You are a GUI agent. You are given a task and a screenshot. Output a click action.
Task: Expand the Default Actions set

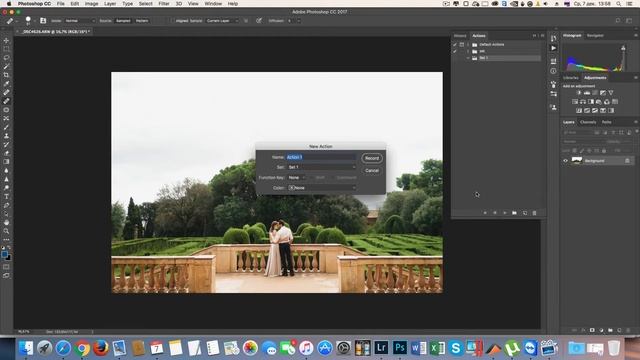468,44
